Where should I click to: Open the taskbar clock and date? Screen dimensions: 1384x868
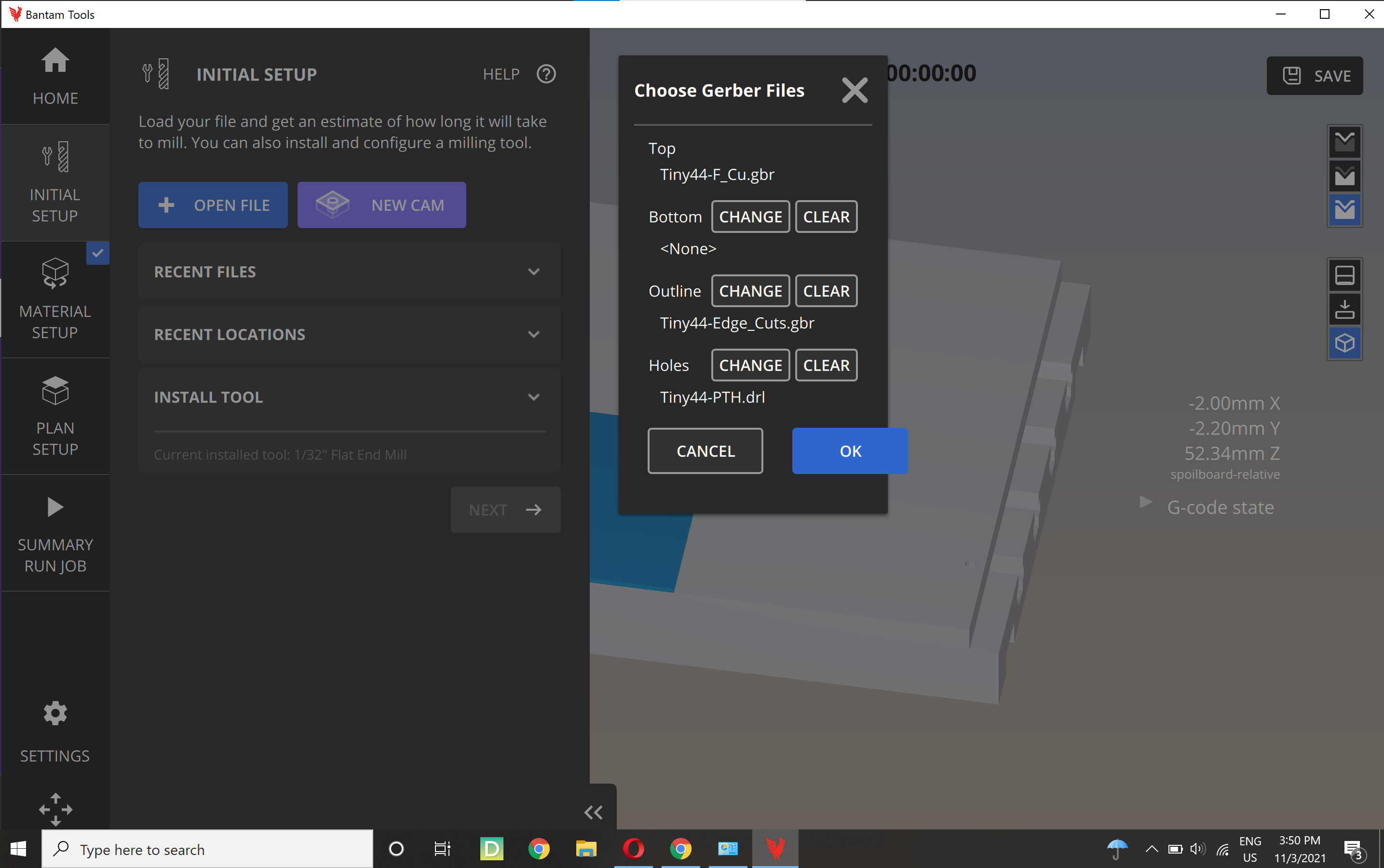point(1300,849)
